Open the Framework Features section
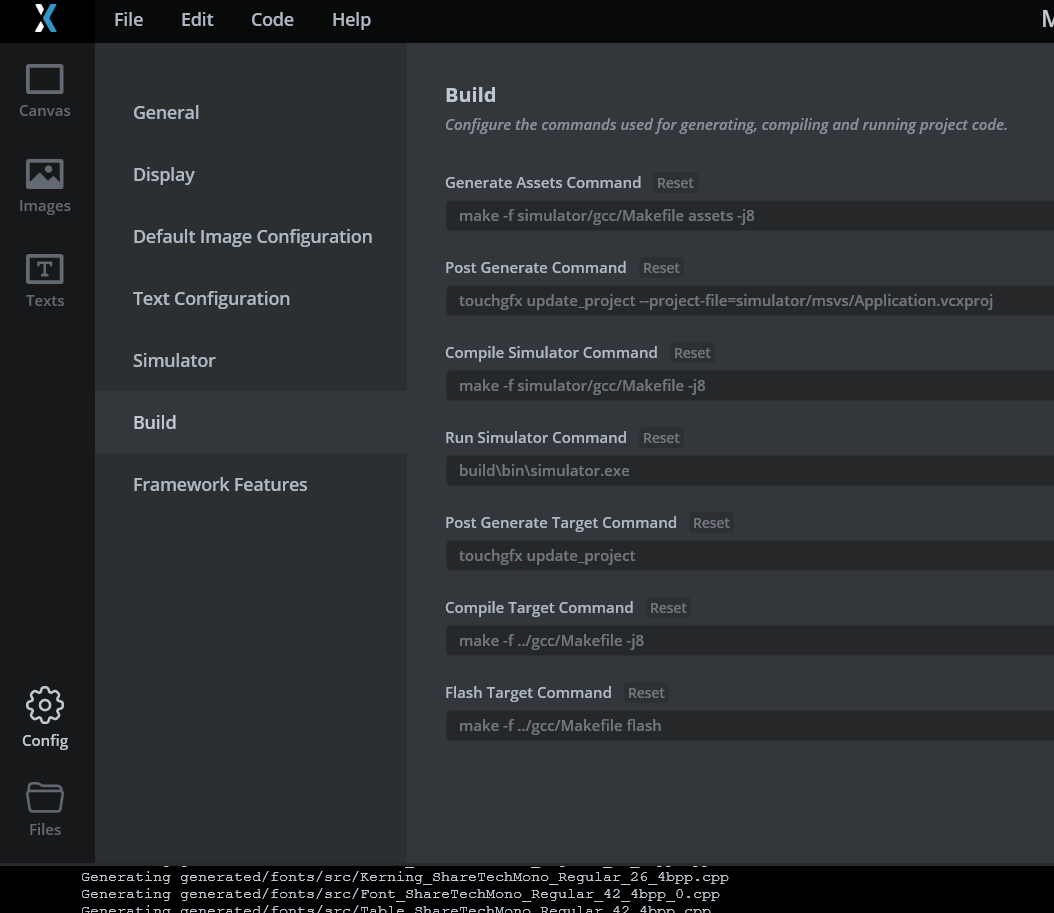The height and width of the screenshot is (913, 1054). click(x=220, y=484)
